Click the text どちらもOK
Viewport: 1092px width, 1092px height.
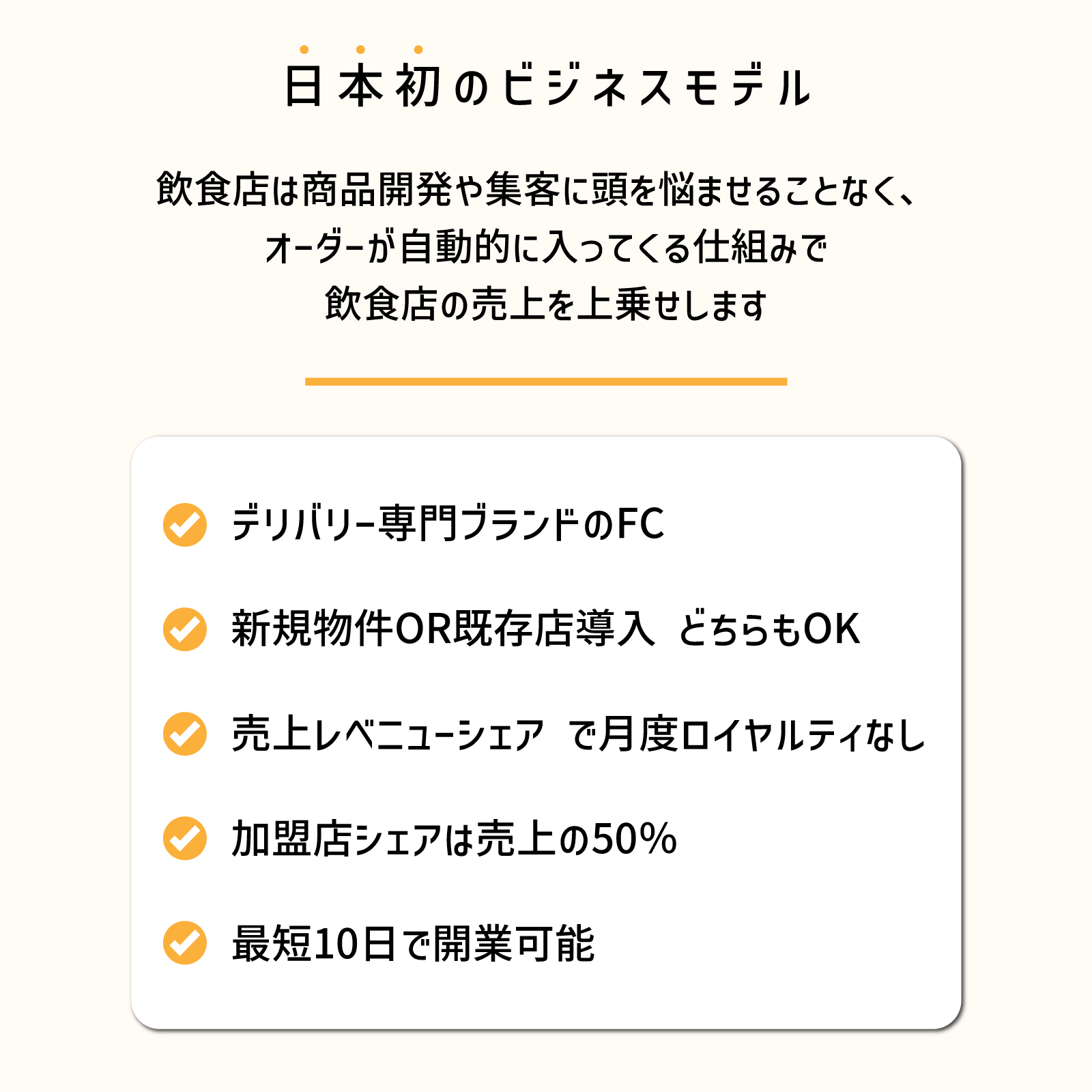click(768, 629)
